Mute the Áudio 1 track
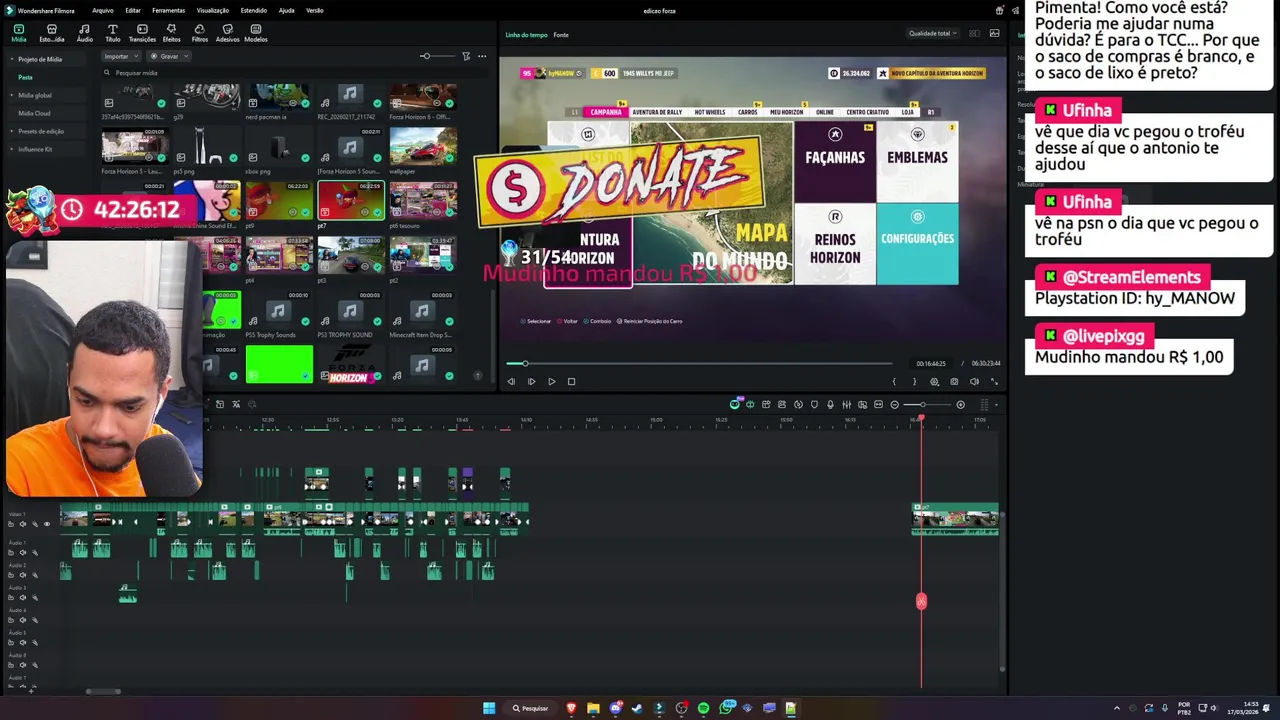1280x720 pixels. (x=23, y=552)
